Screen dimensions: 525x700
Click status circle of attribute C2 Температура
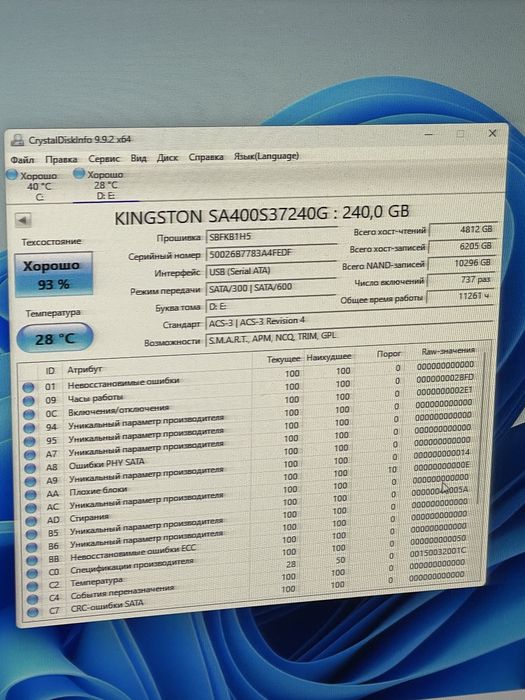[32, 586]
